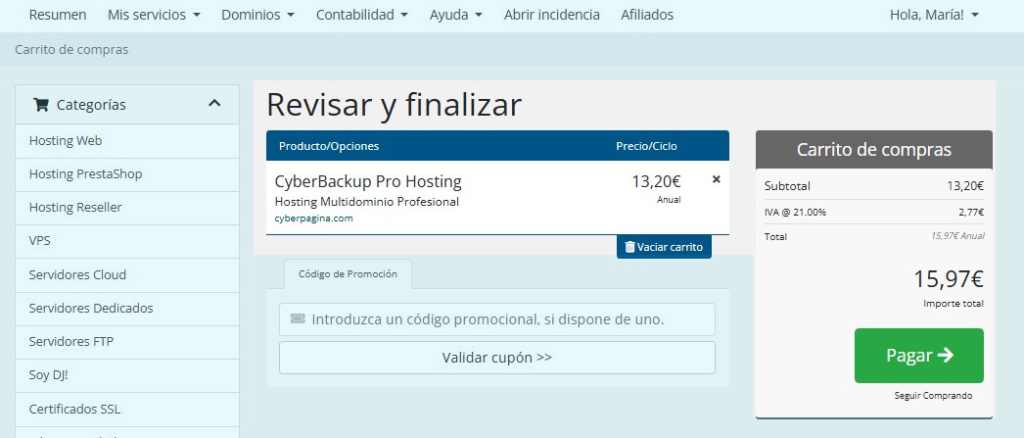Screen dimensions: 1024x438
Task: Collapse the Categorías panel chevron
Action: [x=214, y=103]
